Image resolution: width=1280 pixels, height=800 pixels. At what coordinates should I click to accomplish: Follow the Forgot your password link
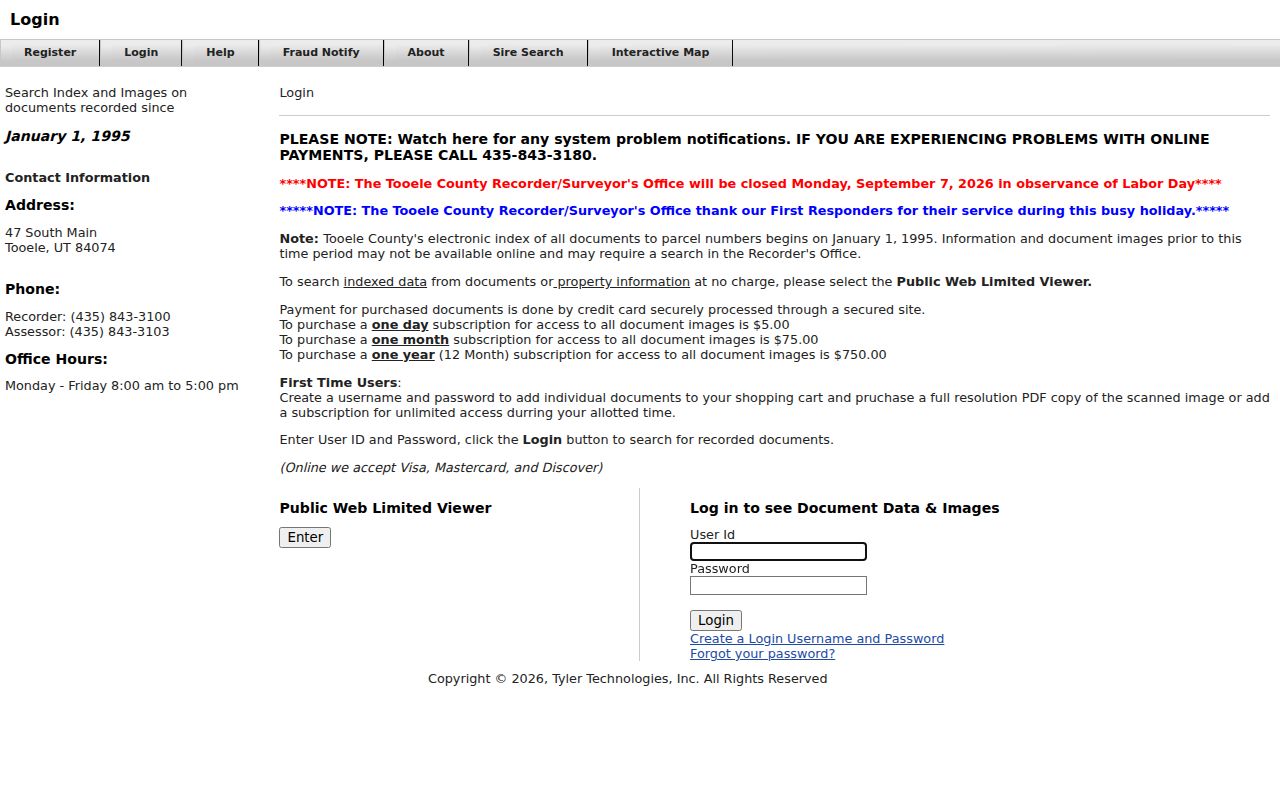tap(762, 654)
